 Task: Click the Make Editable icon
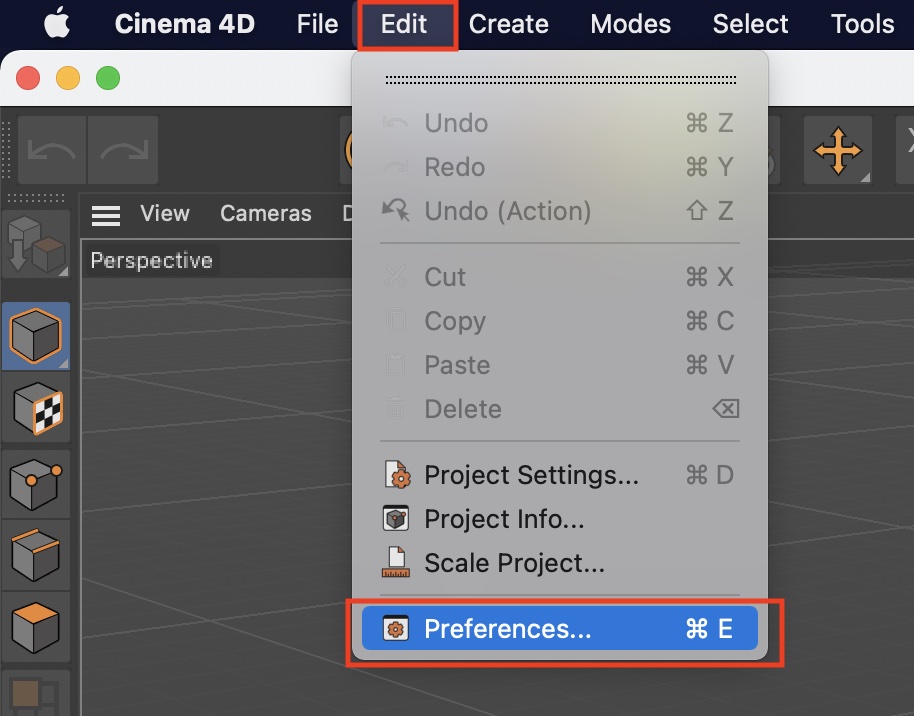pyautogui.click(x=36, y=245)
